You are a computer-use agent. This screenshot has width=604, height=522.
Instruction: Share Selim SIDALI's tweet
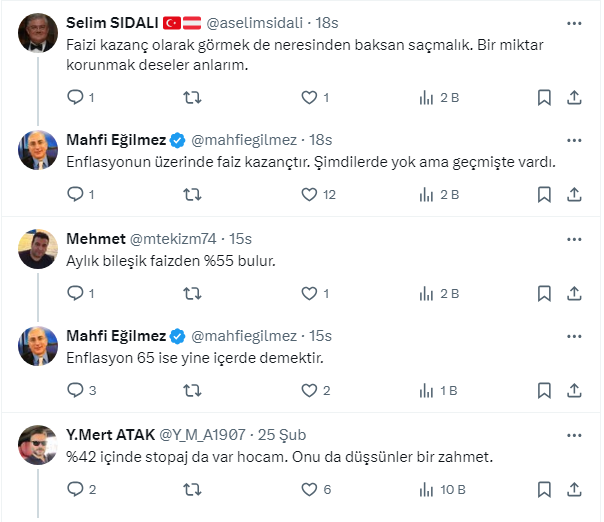point(575,98)
